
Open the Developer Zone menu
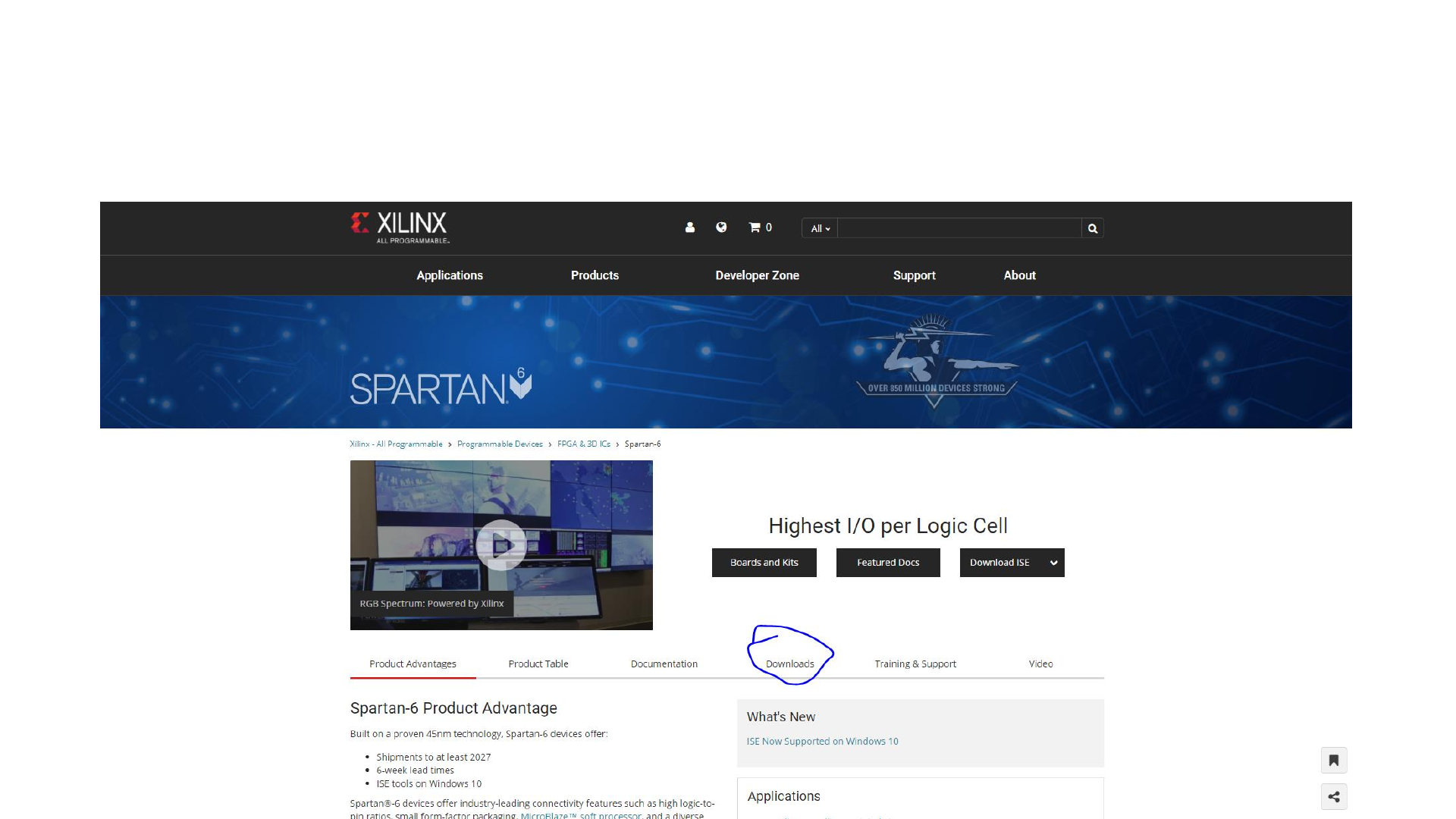[757, 275]
